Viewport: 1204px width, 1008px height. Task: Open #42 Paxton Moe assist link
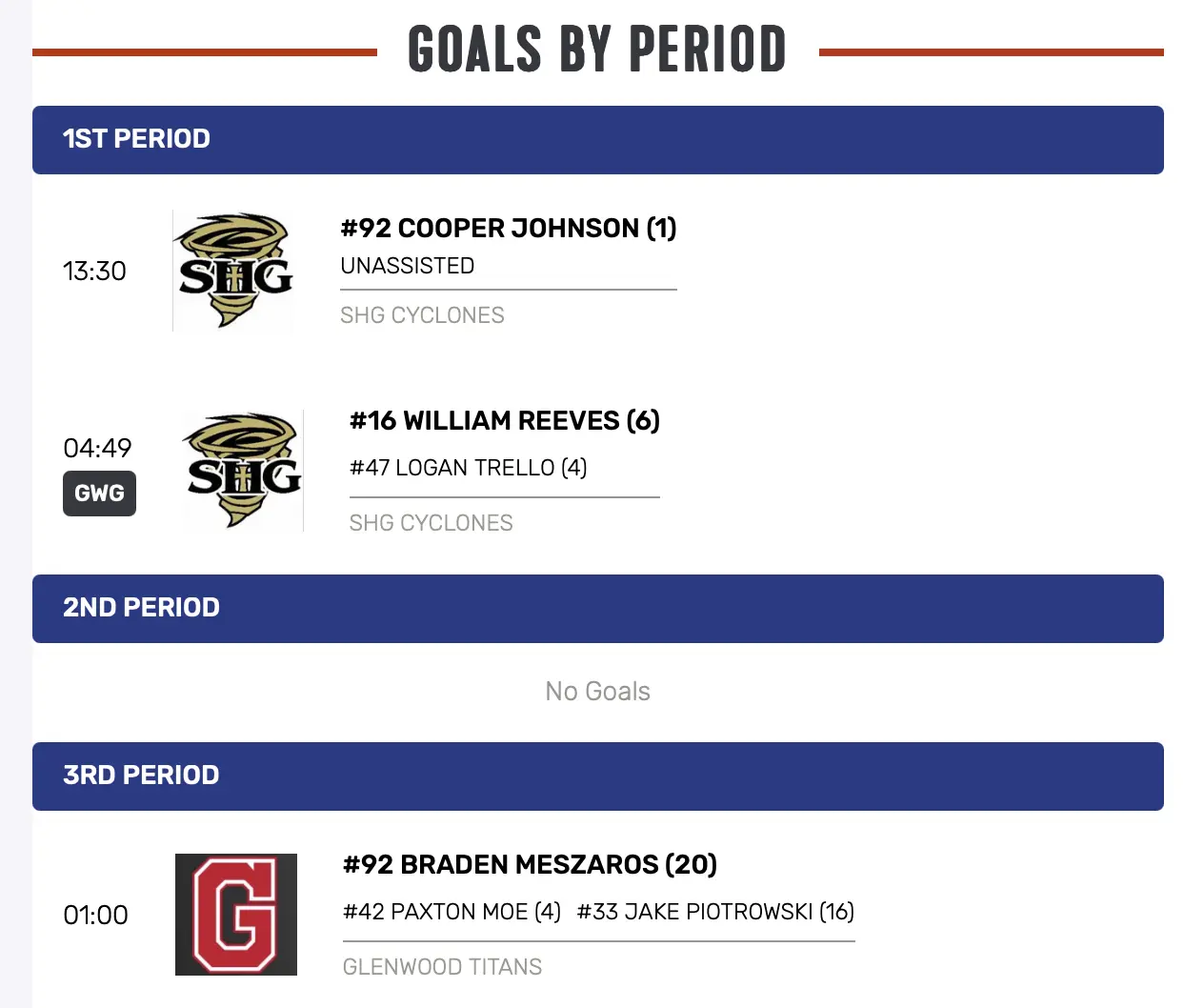point(451,912)
